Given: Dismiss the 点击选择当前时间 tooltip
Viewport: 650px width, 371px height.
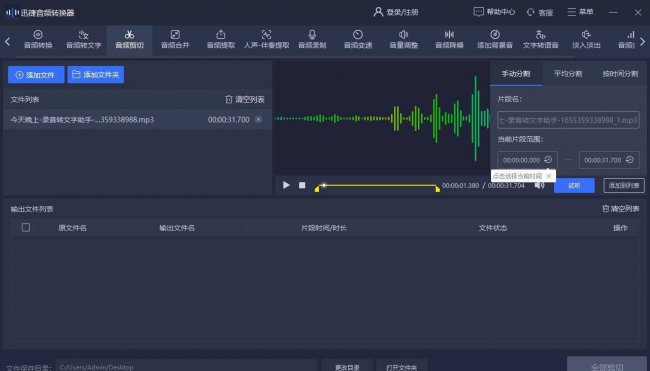Looking at the screenshot, I should [549, 176].
